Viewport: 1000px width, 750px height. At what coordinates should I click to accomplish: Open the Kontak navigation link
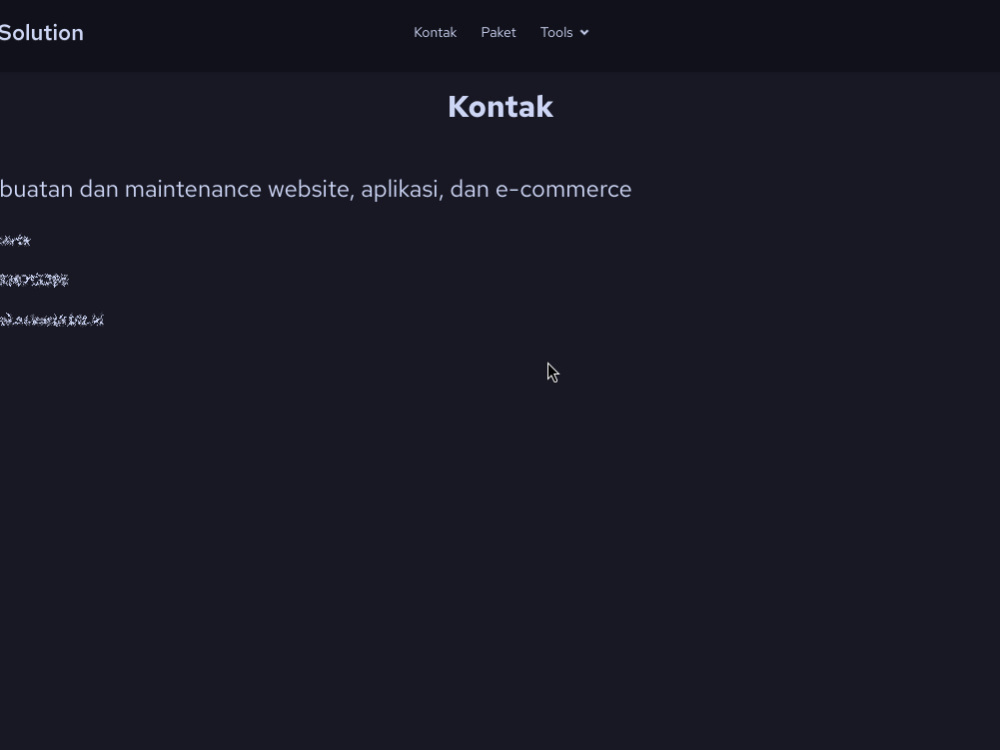click(x=435, y=33)
